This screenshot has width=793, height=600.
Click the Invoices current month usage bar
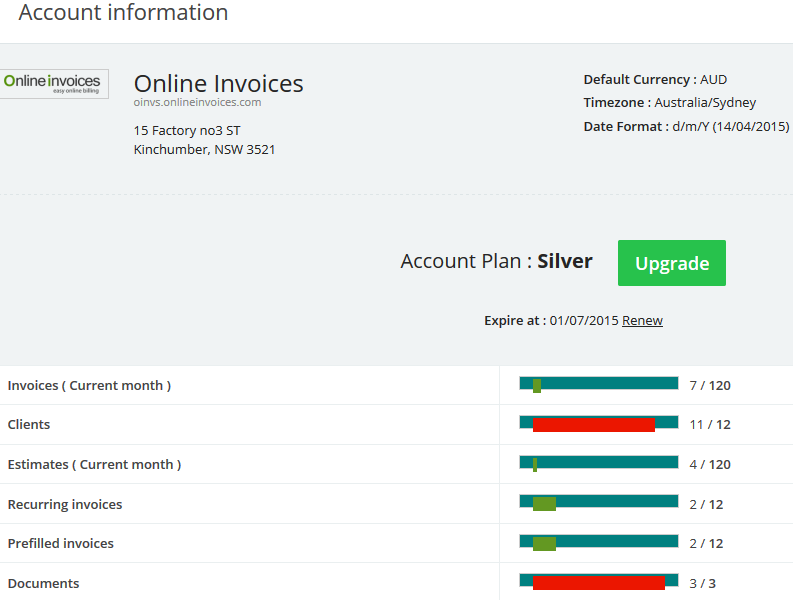pos(598,384)
